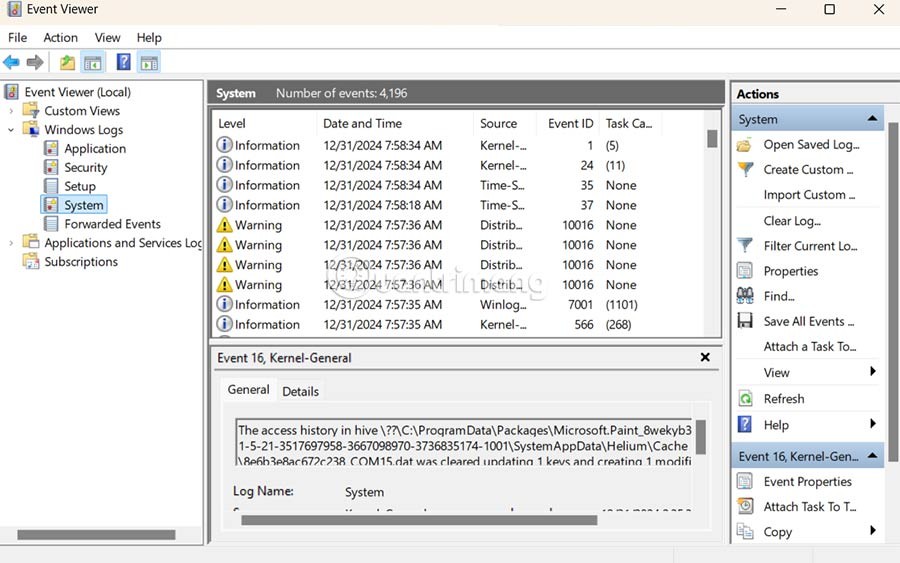Click the Up one level folder icon

67,62
